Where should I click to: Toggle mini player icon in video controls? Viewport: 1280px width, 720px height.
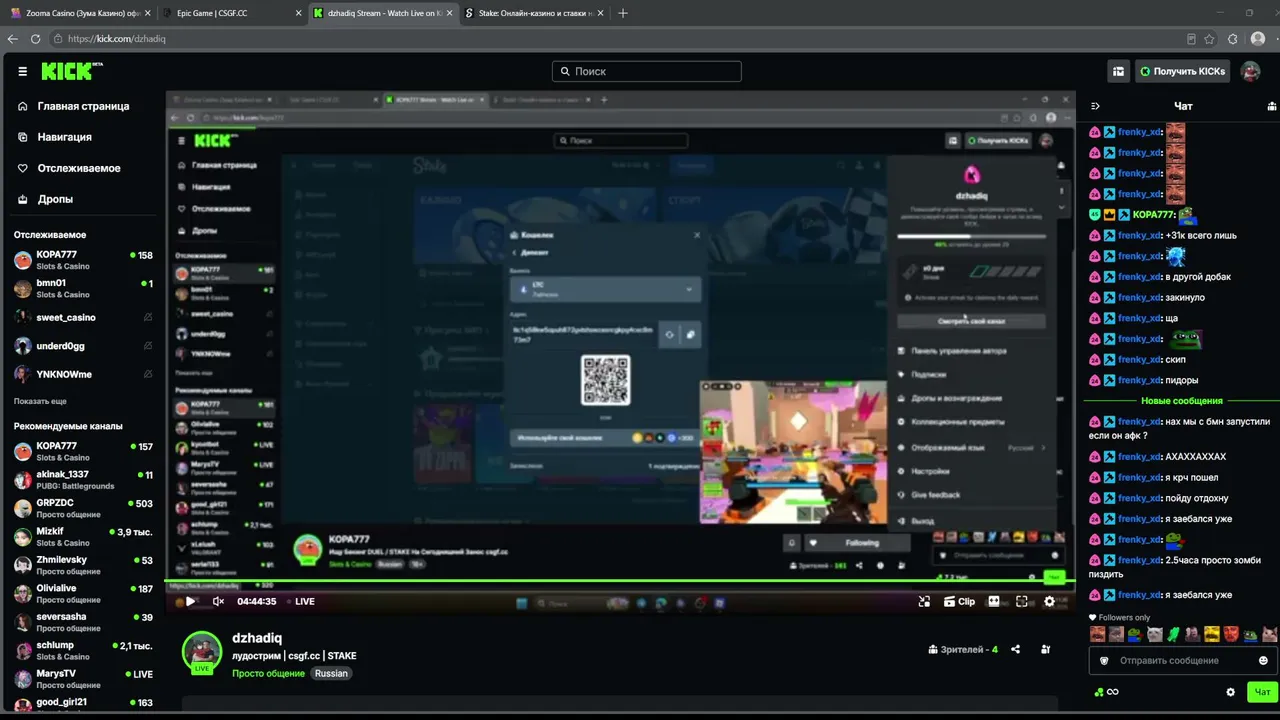coord(924,601)
